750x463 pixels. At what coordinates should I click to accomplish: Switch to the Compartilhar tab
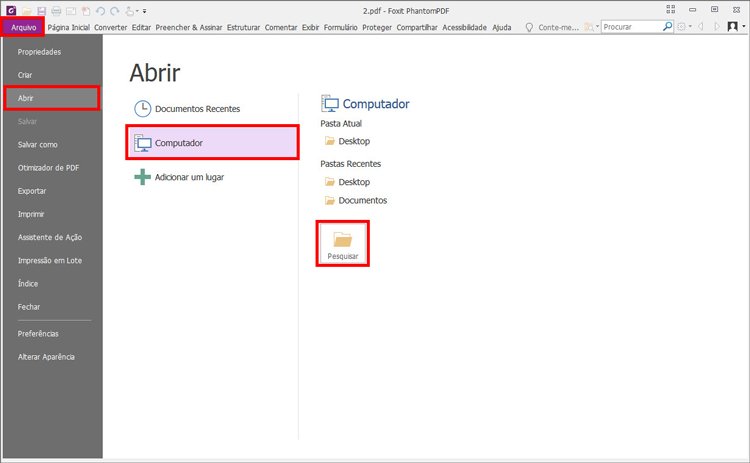point(417,27)
